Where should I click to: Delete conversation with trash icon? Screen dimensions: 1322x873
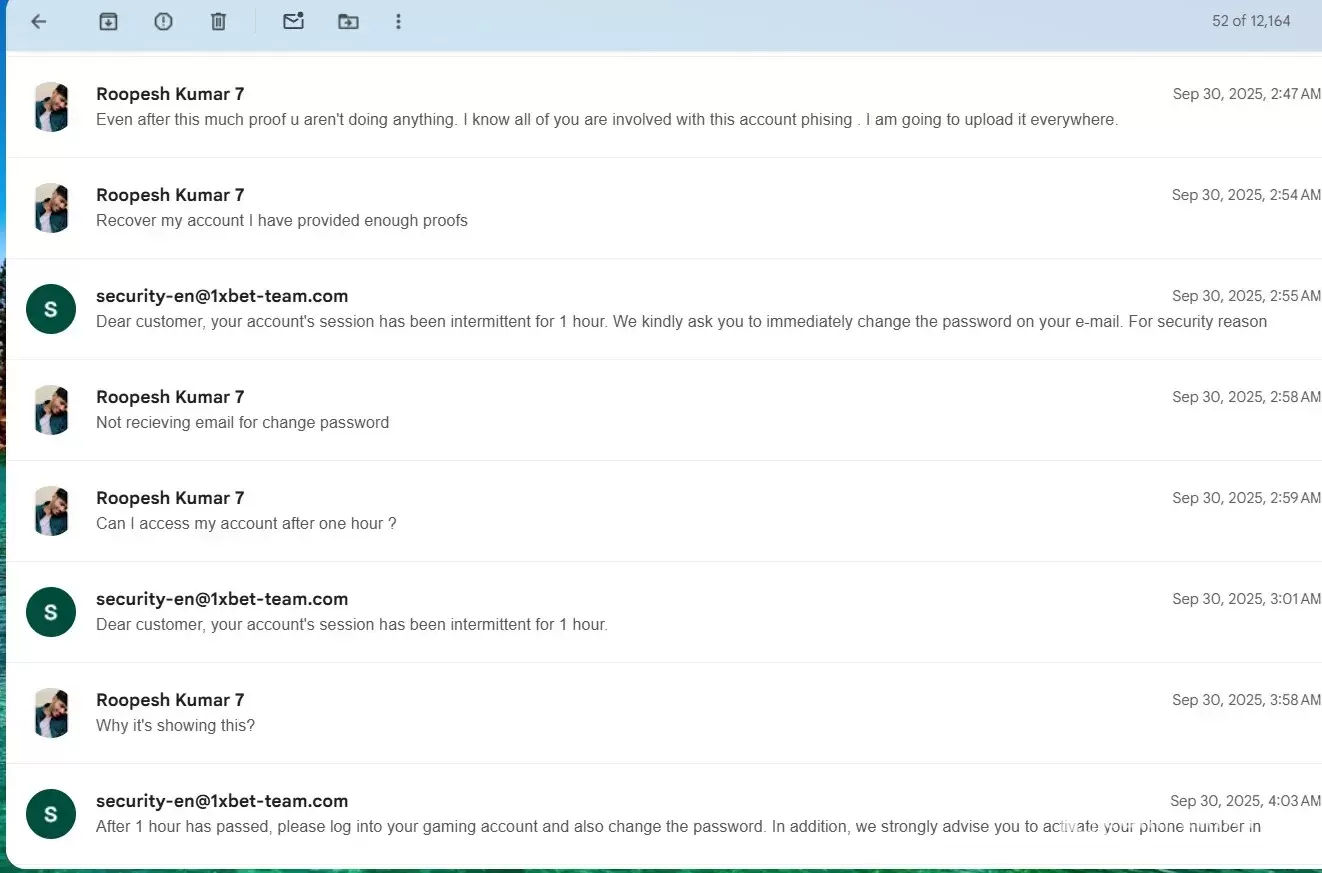point(218,21)
